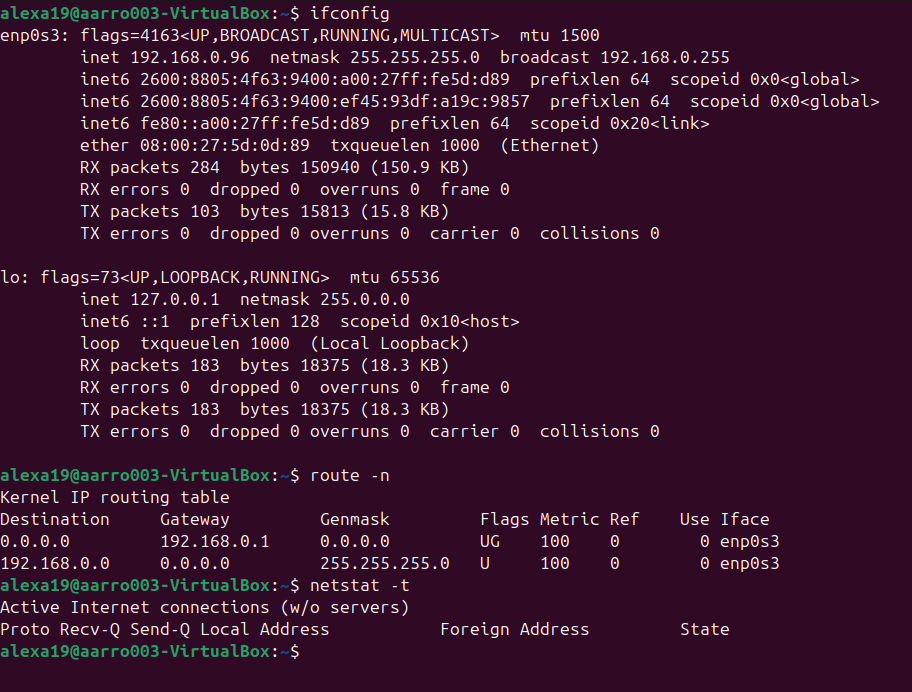Click the route -n command text
The image size is (912, 692).
tap(350, 475)
